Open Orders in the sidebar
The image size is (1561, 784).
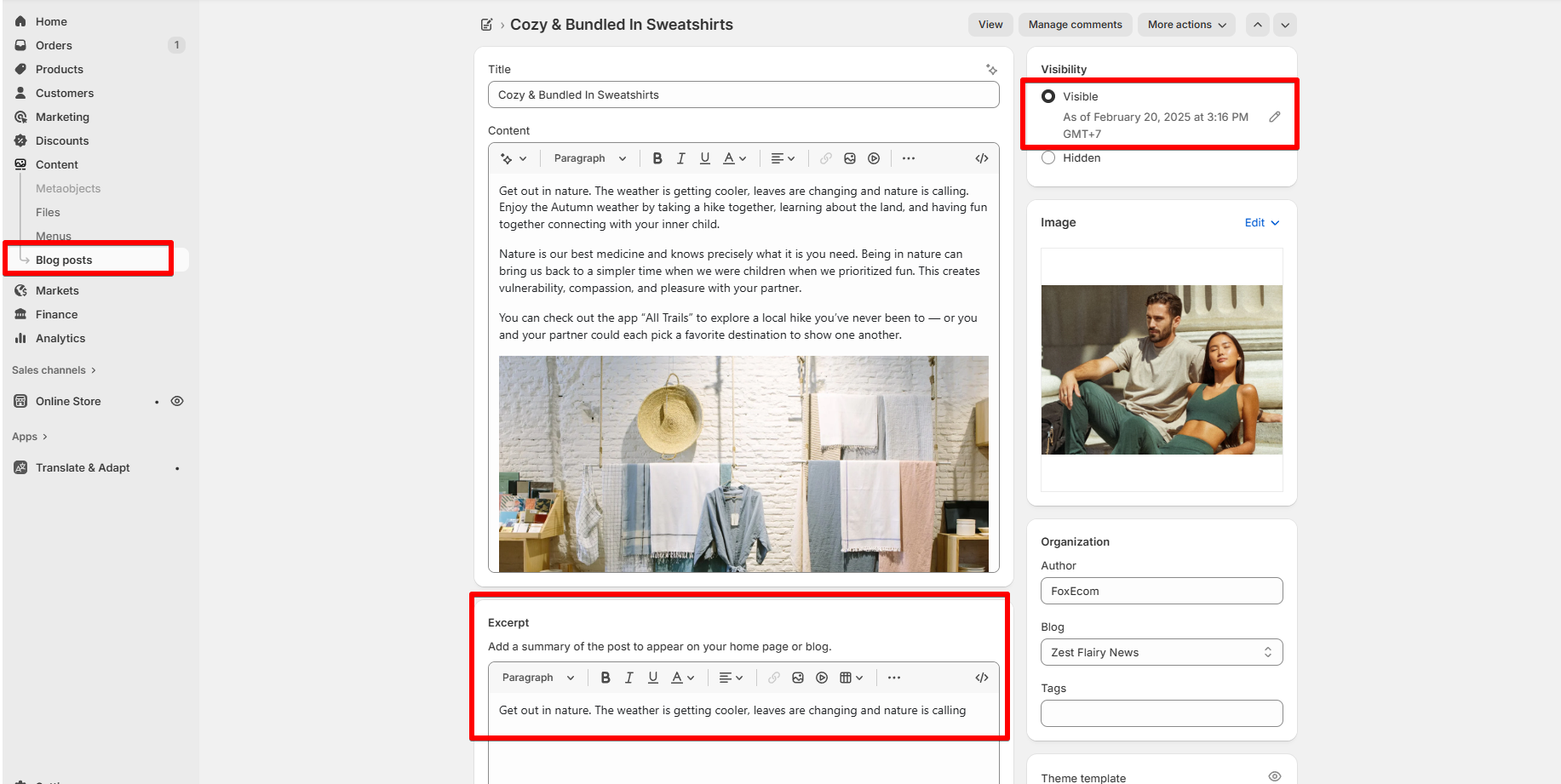point(54,45)
